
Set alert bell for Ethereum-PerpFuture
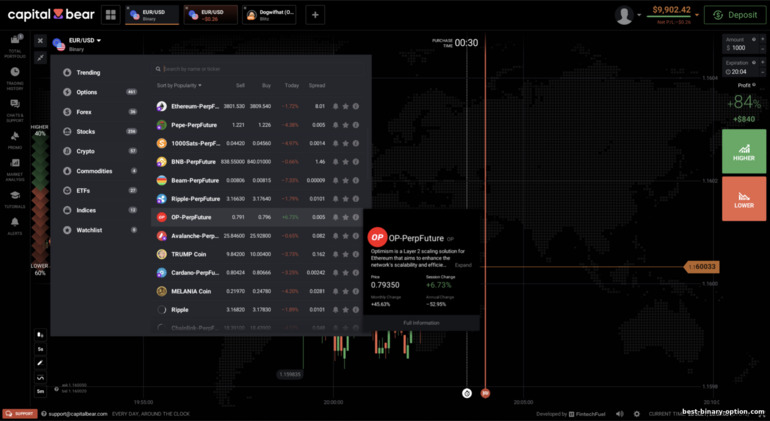pos(335,106)
